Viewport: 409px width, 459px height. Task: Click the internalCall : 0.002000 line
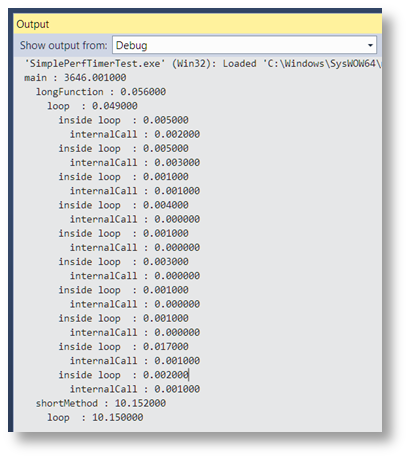point(135,134)
